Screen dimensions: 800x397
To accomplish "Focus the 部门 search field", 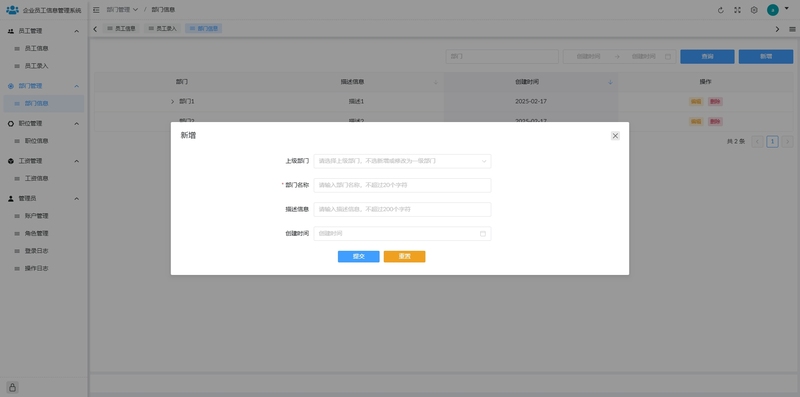I will click(x=502, y=57).
